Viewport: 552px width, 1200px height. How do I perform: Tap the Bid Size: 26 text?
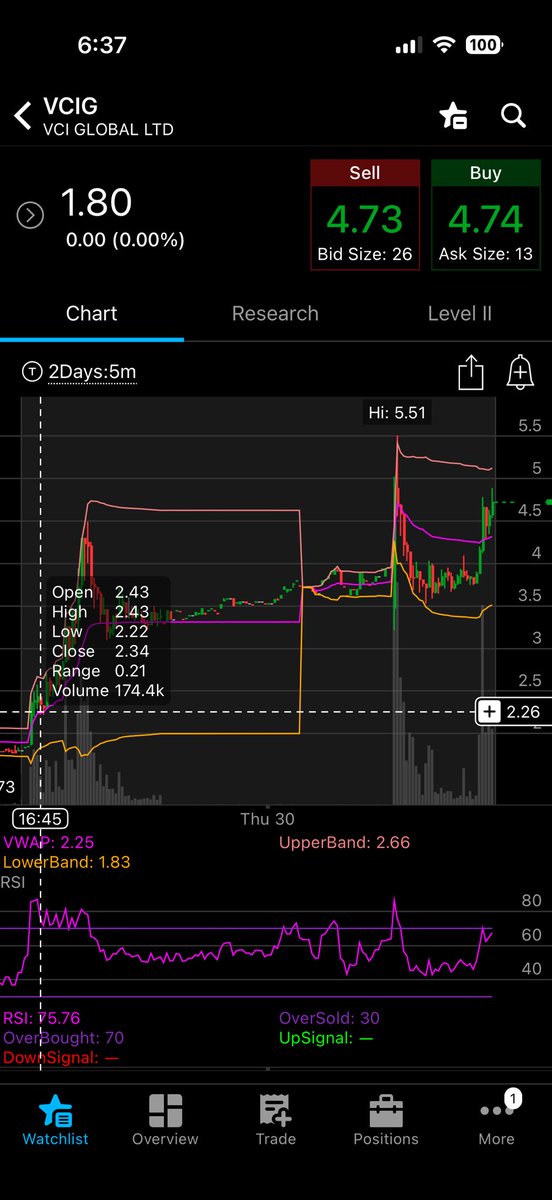365,254
